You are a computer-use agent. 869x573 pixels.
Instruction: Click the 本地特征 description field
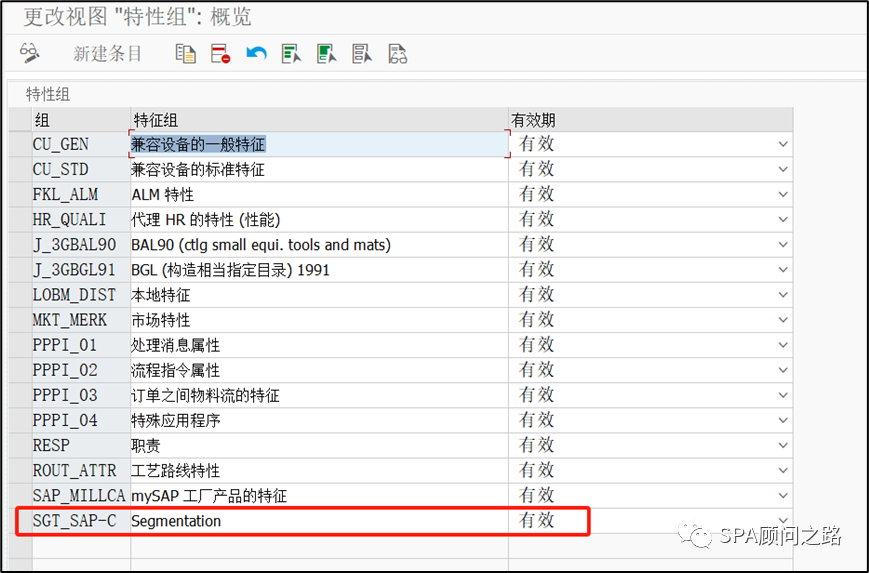tap(319, 295)
